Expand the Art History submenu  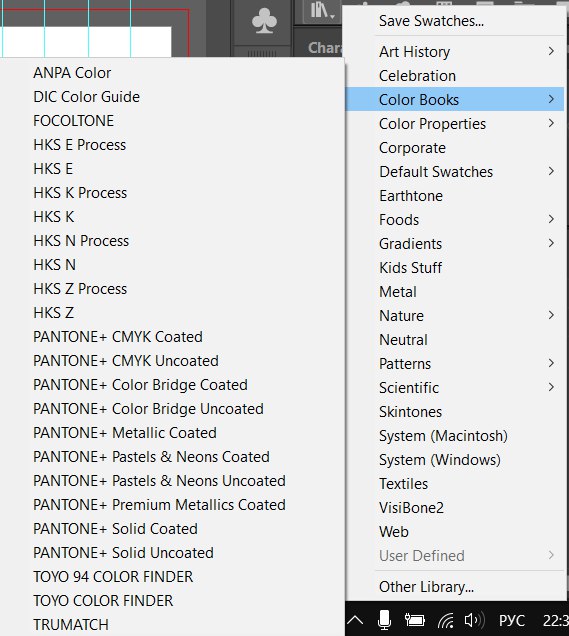point(455,52)
